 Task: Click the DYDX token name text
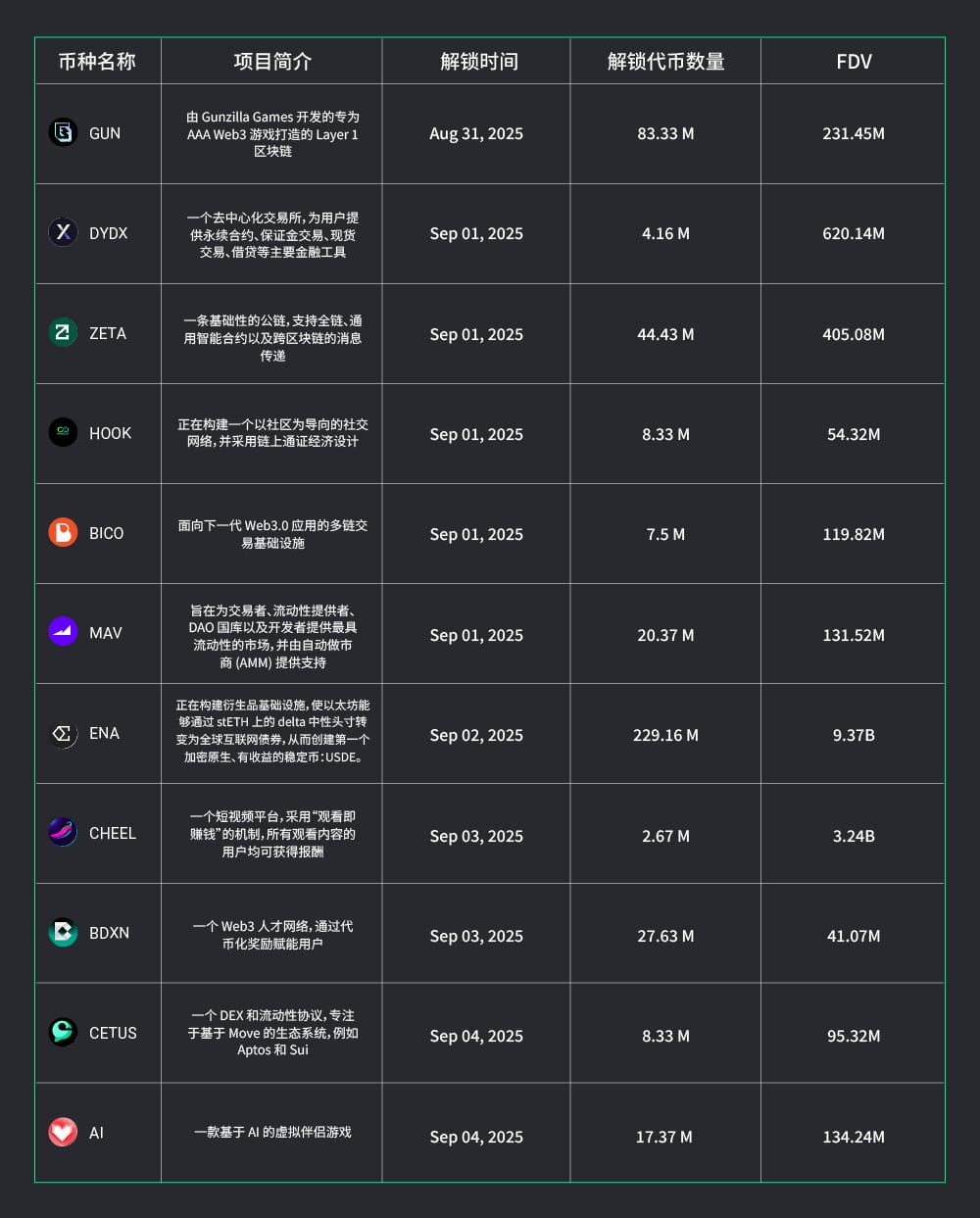108,233
